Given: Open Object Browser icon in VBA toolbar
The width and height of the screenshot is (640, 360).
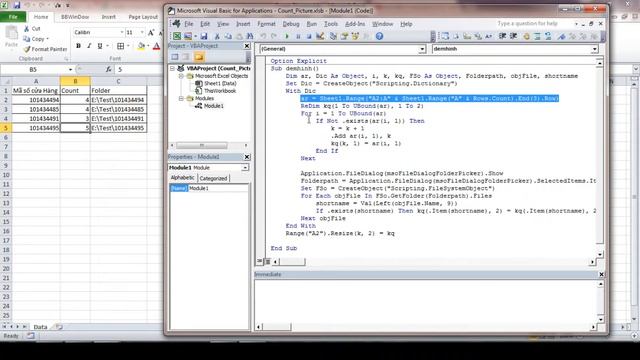Looking at the screenshot, I should tap(355, 36).
